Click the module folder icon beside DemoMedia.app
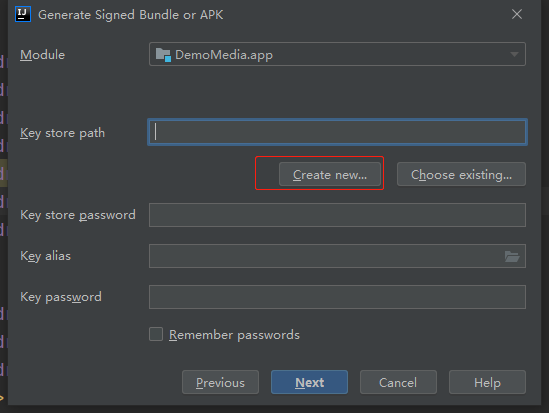Image resolution: width=549 pixels, height=413 pixels. pos(163,55)
